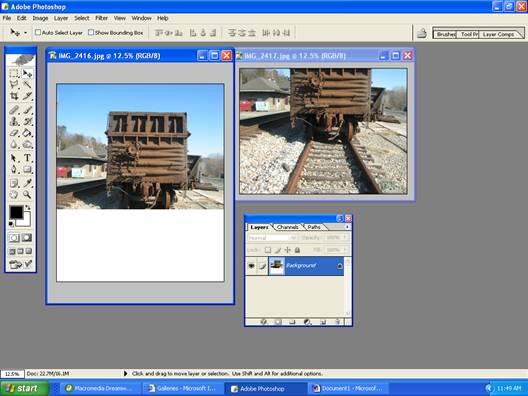
Task: Open the Move tool preset picker arrow
Action: 26,33
